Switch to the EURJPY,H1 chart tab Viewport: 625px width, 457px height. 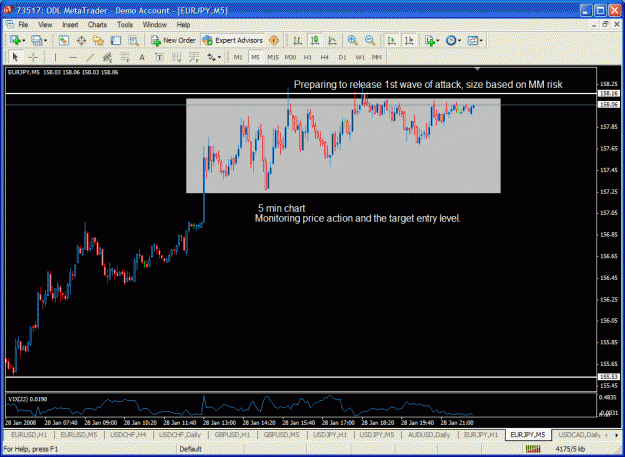pyautogui.click(x=481, y=435)
